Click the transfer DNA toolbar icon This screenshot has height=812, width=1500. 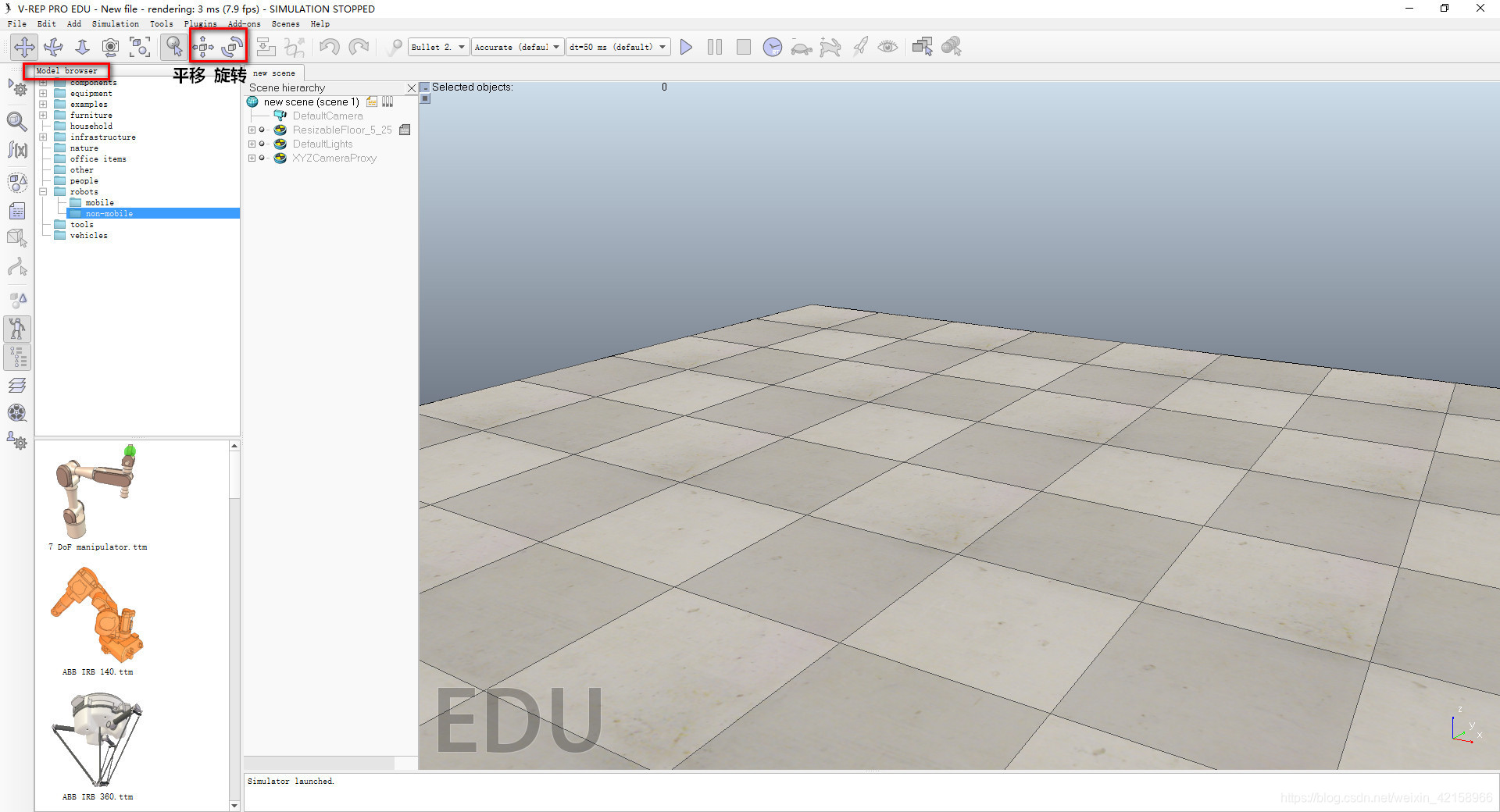(x=295, y=47)
